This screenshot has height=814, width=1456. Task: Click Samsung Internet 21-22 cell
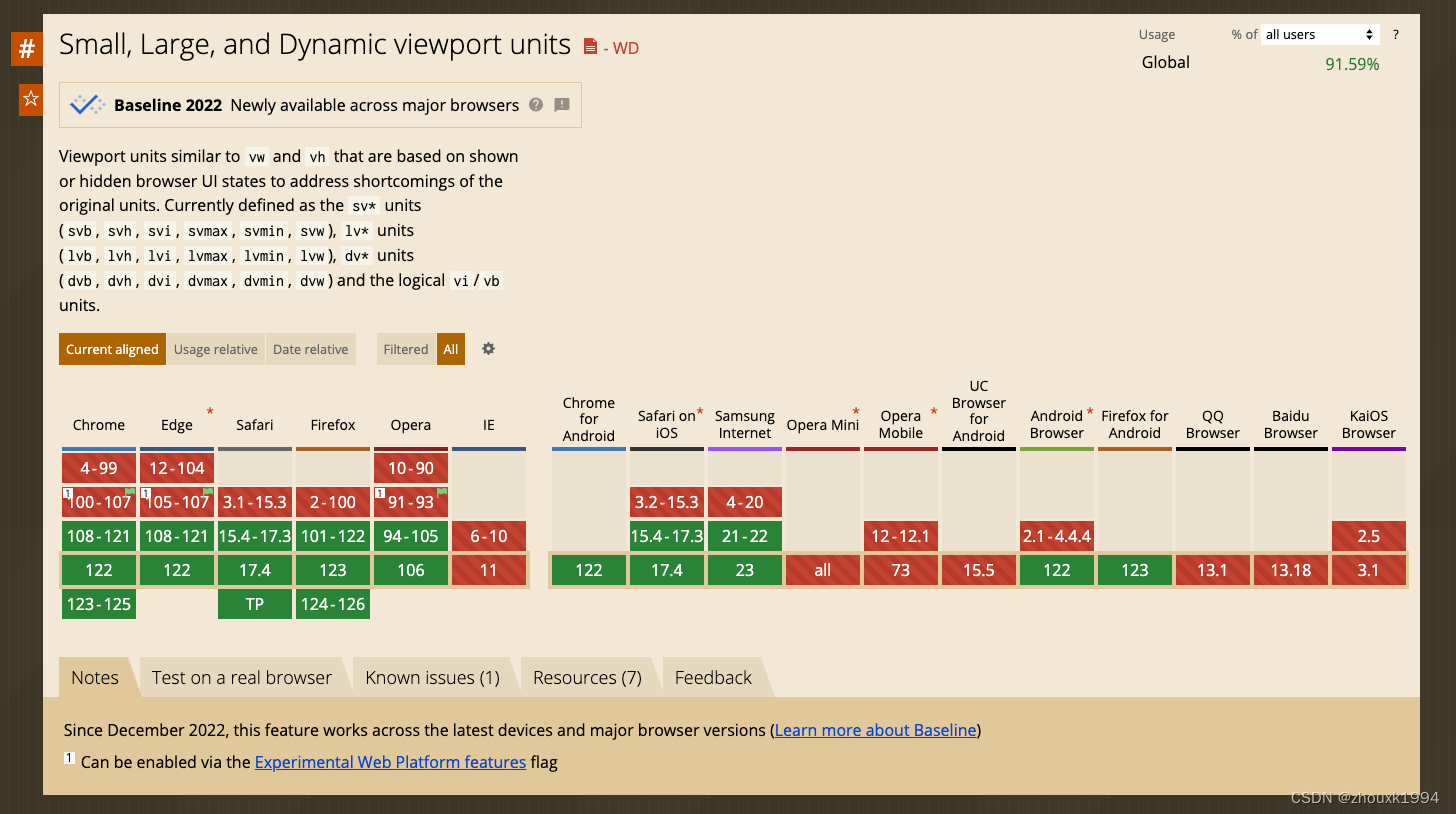click(x=745, y=536)
